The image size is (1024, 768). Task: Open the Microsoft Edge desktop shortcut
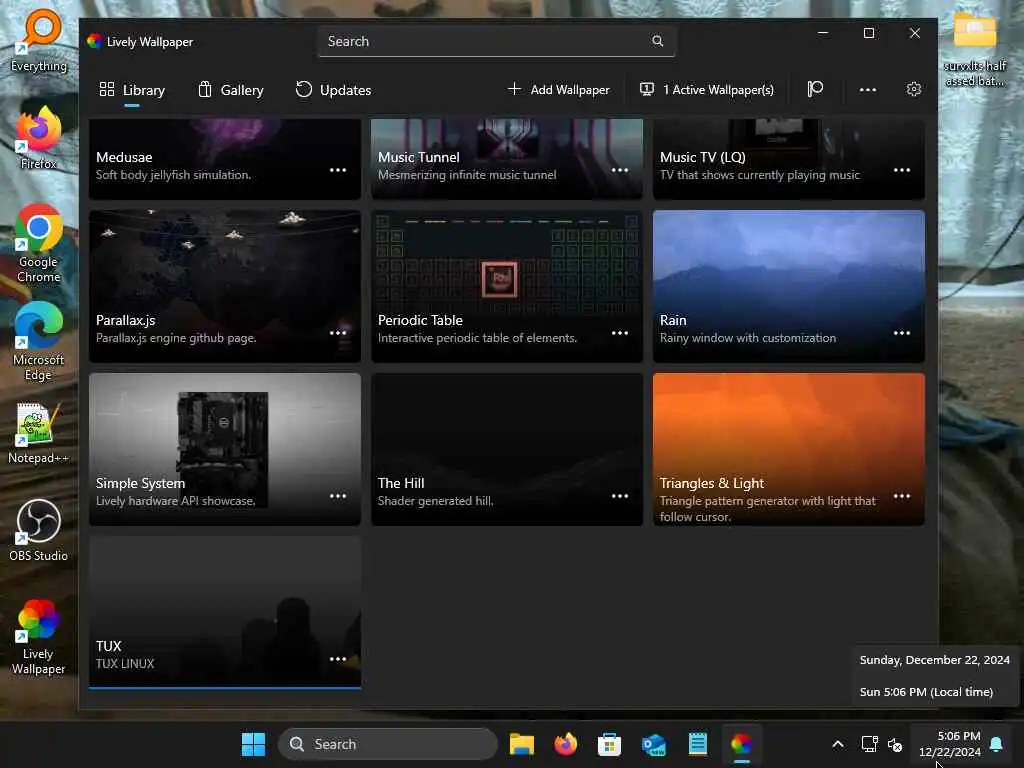pyautogui.click(x=39, y=342)
